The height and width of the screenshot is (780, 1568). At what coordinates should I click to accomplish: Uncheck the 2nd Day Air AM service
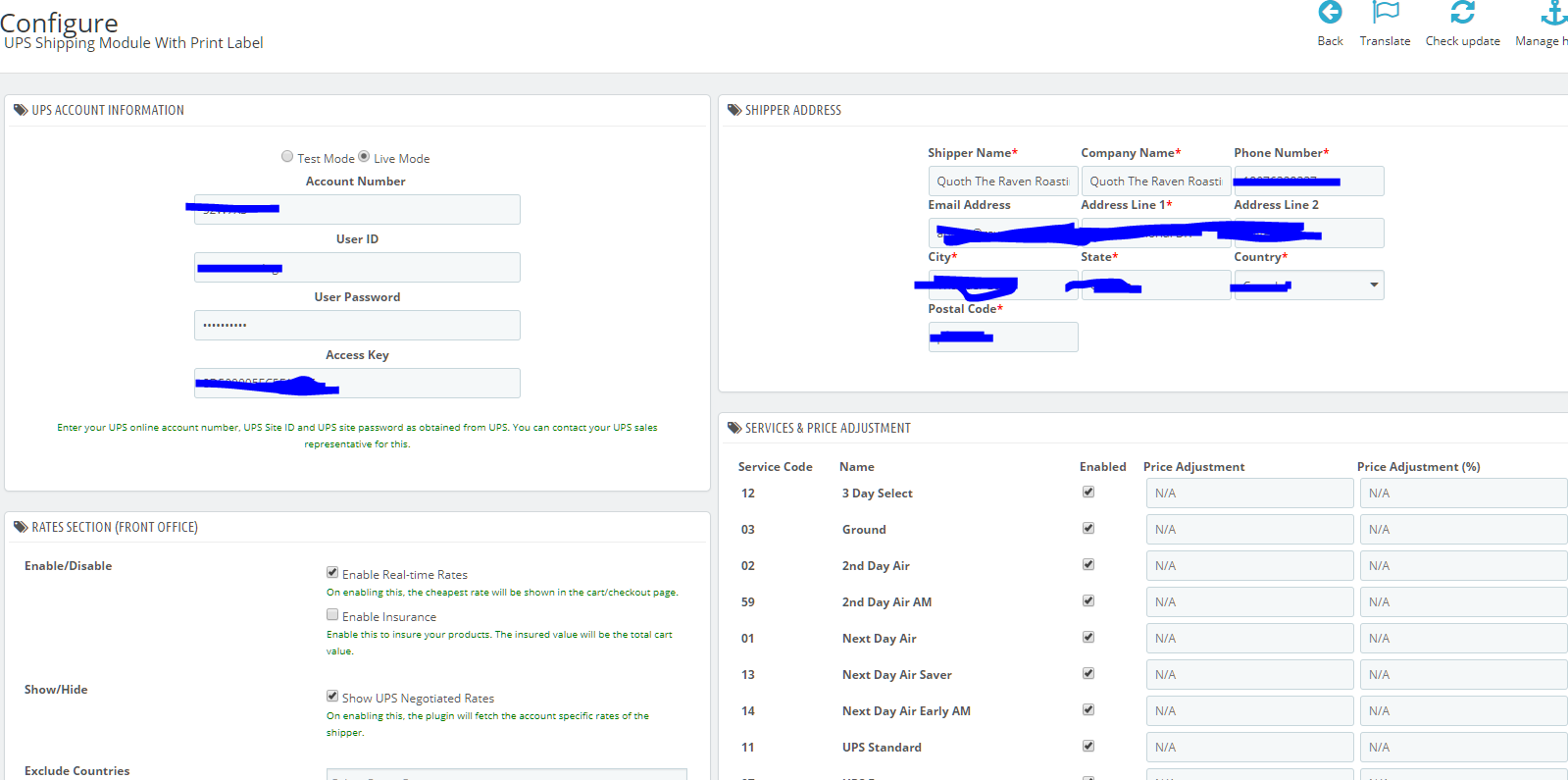[1088, 600]
